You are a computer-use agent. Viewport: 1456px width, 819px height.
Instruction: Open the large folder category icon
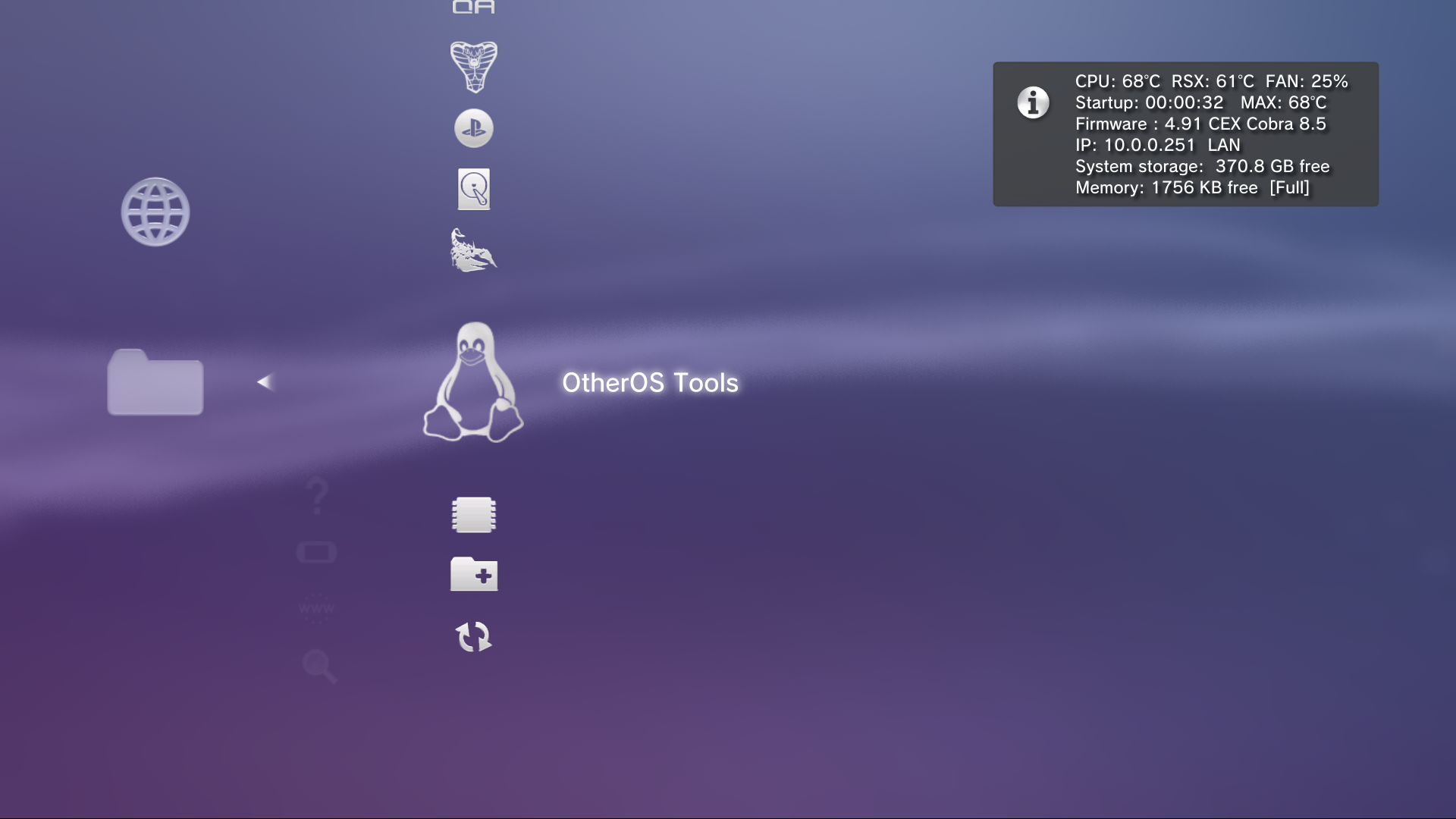tap(155, 382)
